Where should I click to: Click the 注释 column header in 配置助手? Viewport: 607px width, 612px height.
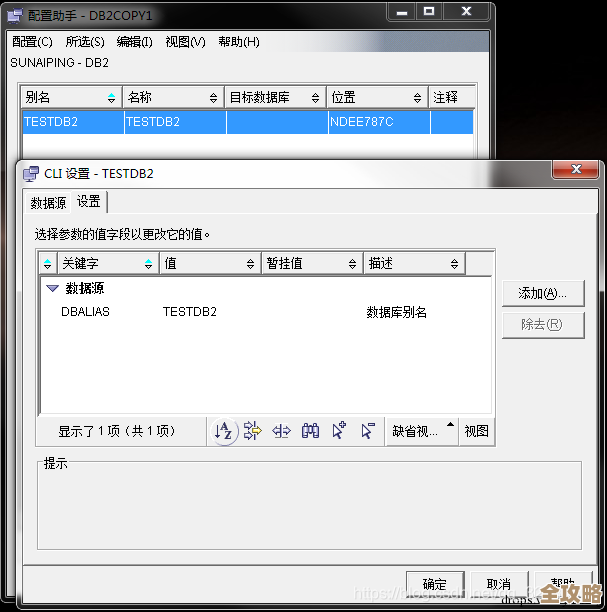[x=452, y=97]
